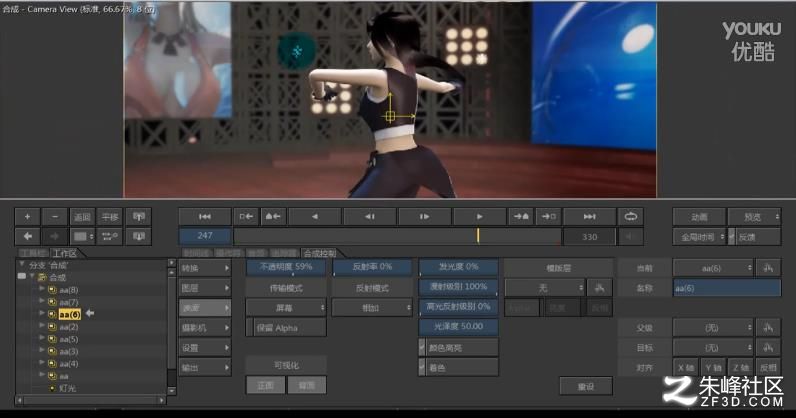Step back one frame
Image resolution: width=796 pixels, height=418 pixels.
[370, 217]
